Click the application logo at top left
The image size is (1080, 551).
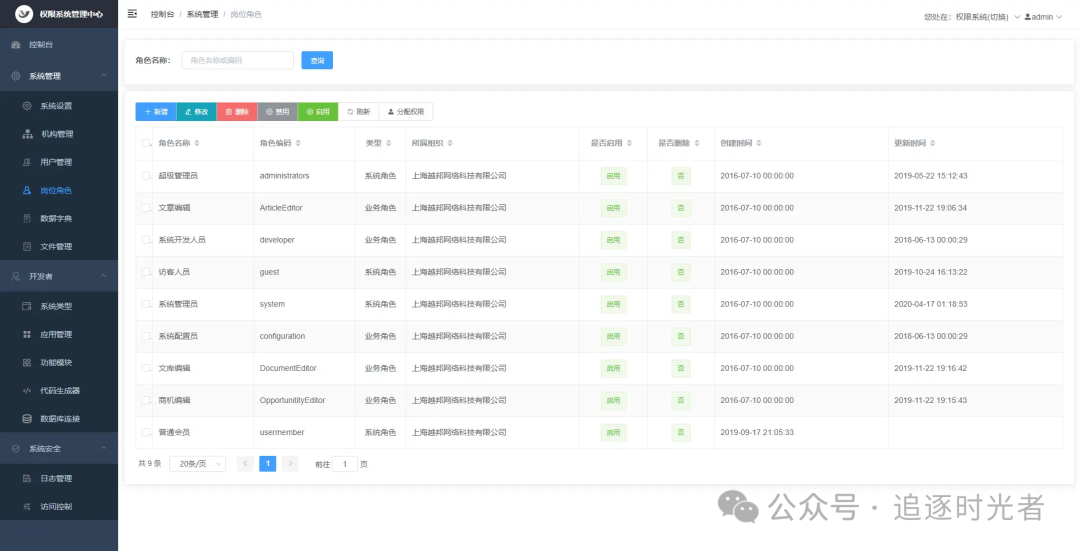(x=23, y=14)
